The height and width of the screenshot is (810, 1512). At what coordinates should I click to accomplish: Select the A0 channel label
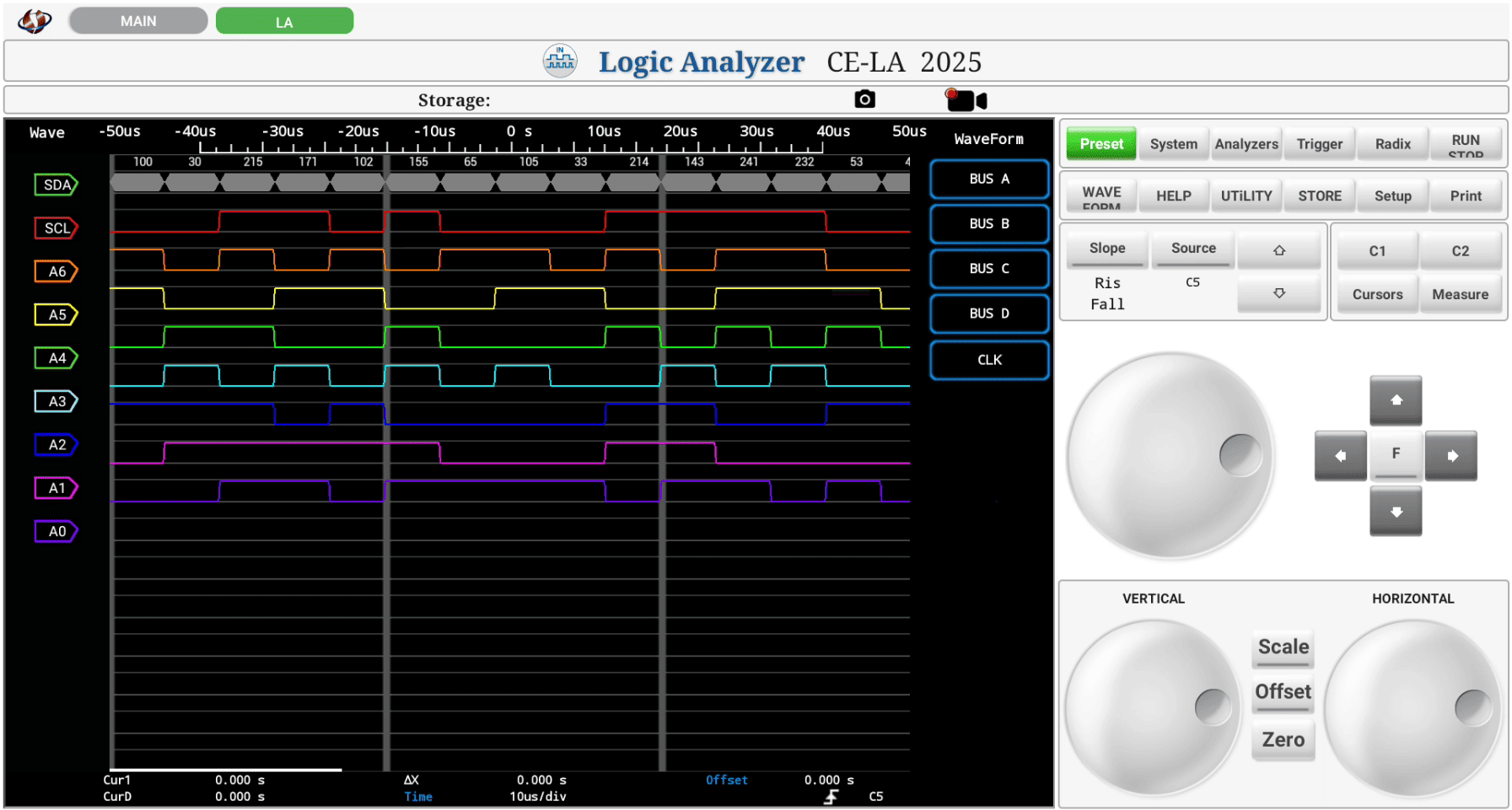tap(56, 531)
